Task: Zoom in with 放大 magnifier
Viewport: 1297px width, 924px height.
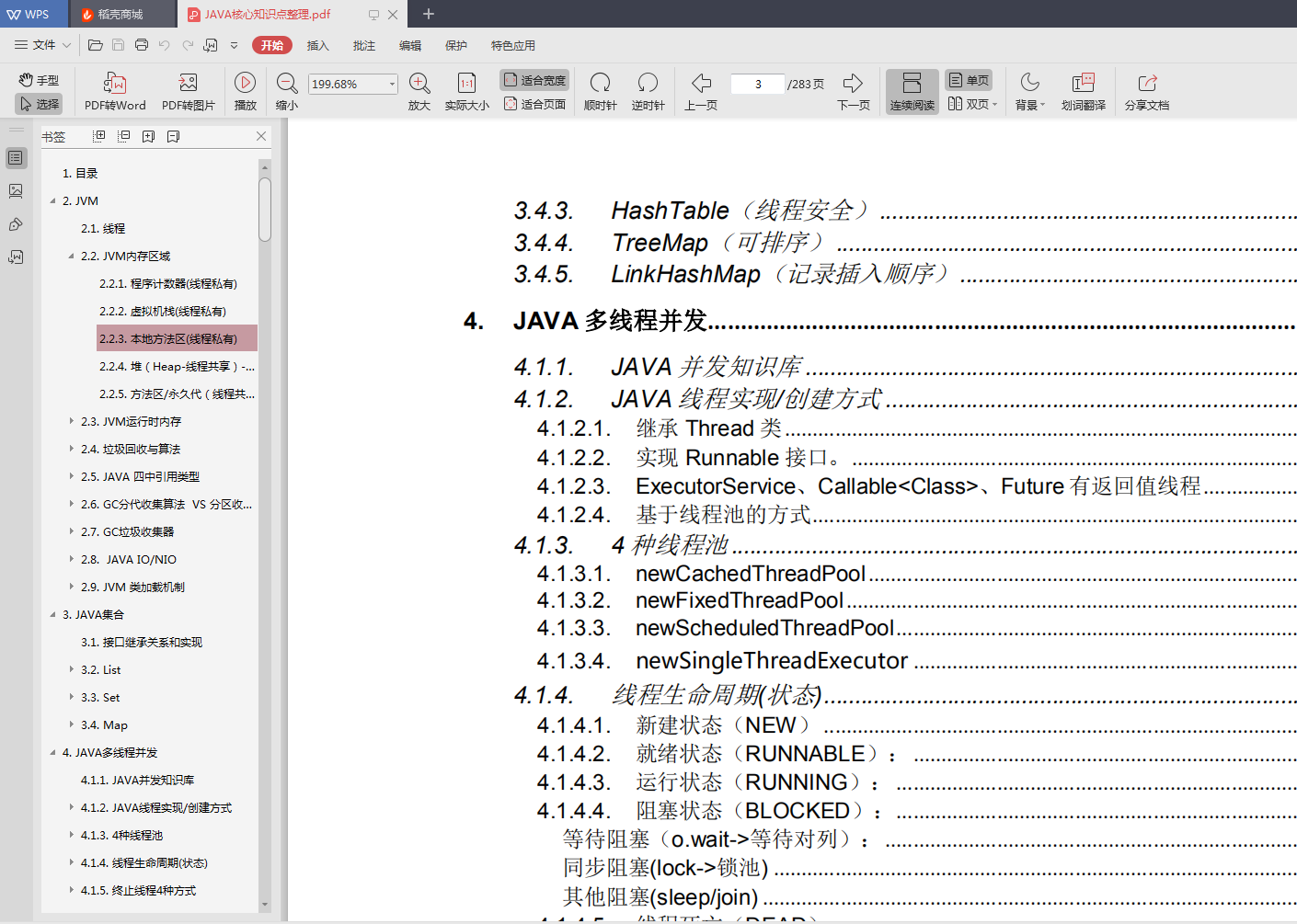Action: [x=419, y=92]
